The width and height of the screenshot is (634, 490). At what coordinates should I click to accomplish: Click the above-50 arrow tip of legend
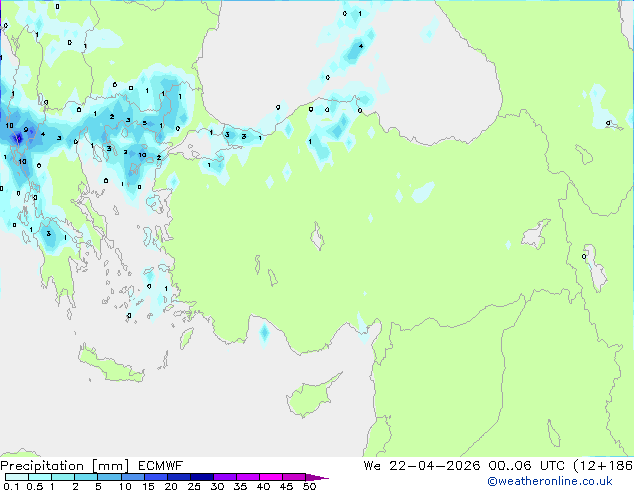coord(317,477)
